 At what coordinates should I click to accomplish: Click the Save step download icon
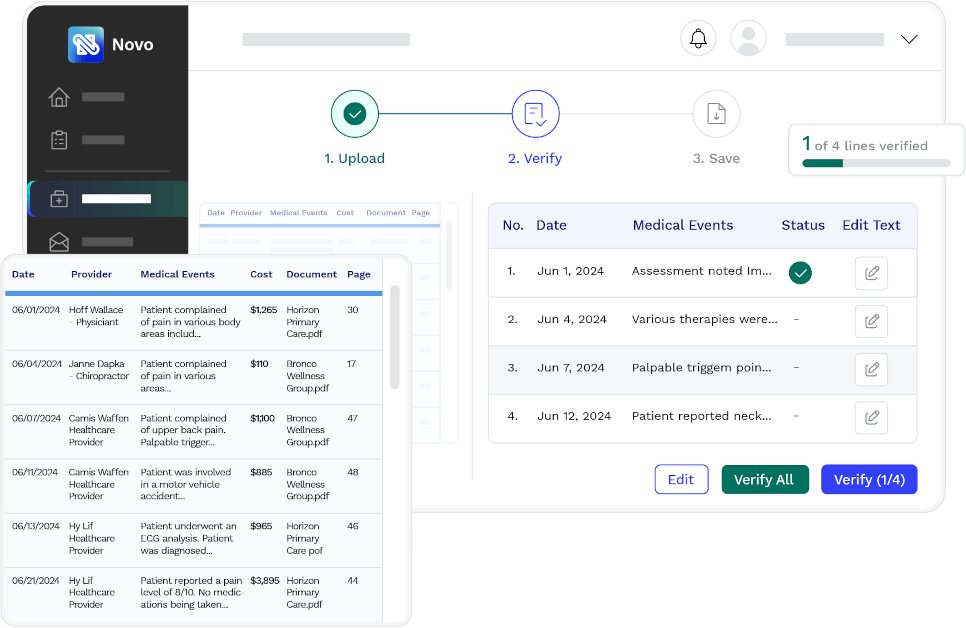pos(716,114)
